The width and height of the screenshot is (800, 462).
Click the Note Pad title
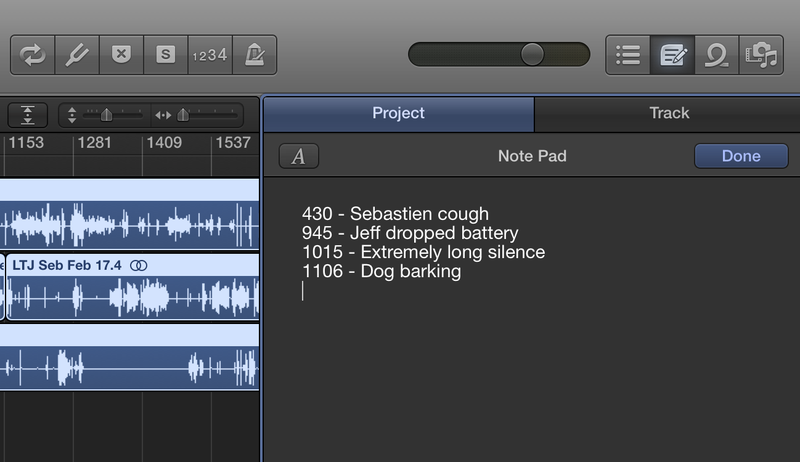click(x=532, y=156)
